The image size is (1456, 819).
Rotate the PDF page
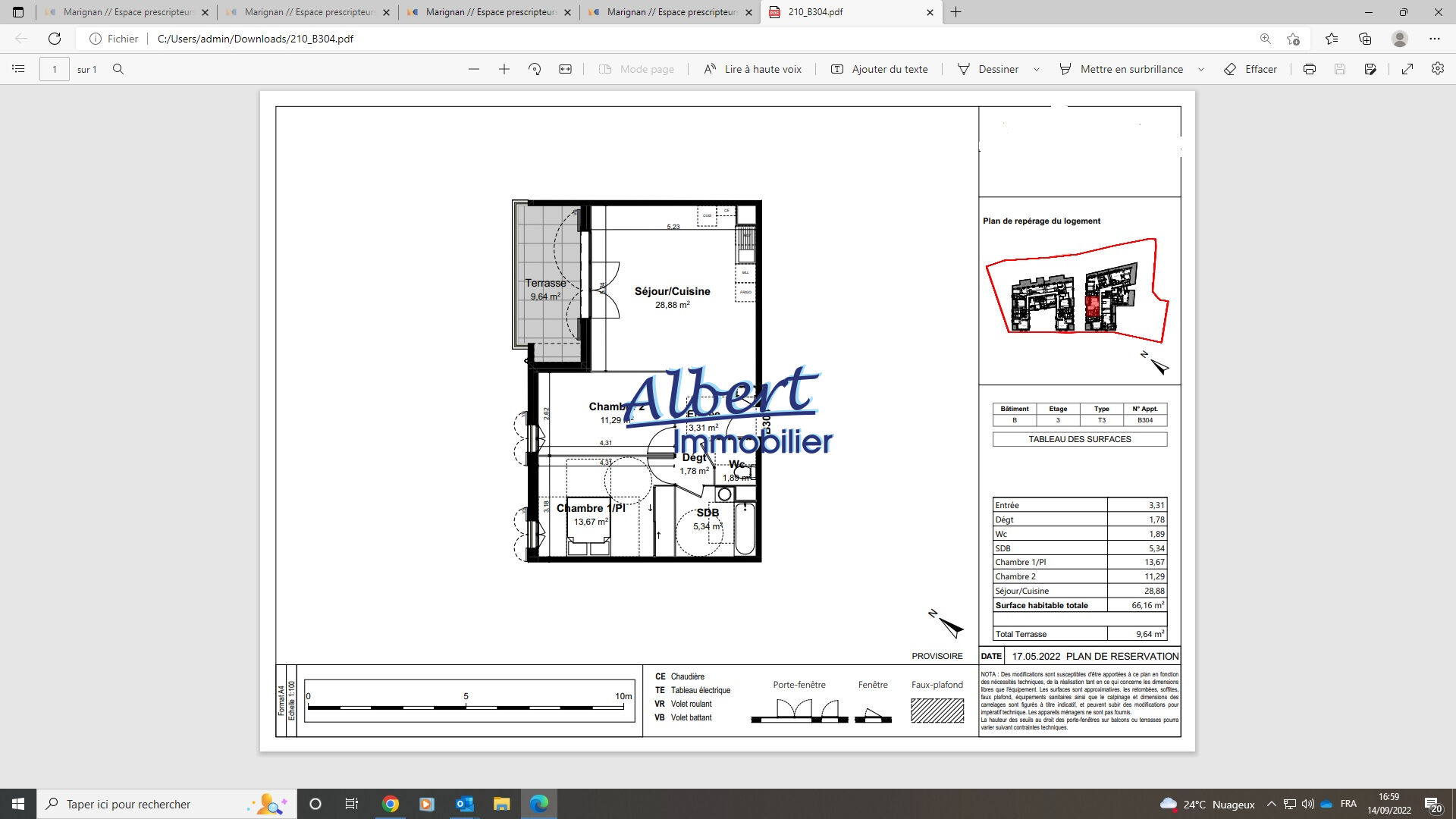click(x=535, y=69)
